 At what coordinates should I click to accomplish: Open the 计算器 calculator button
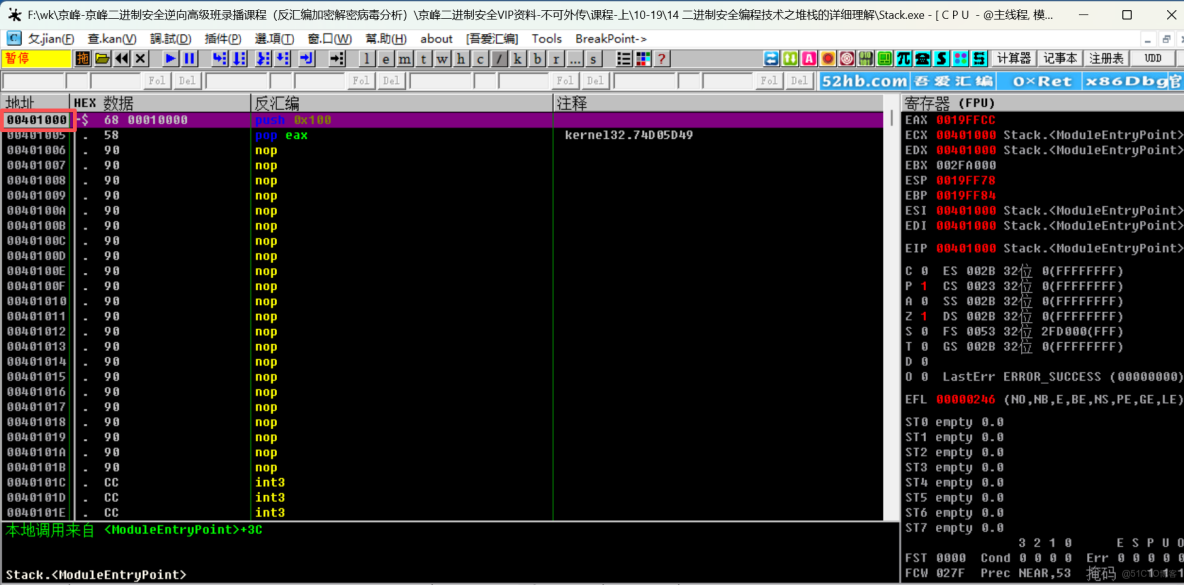pyautogui.click(x=1013, y=58)
